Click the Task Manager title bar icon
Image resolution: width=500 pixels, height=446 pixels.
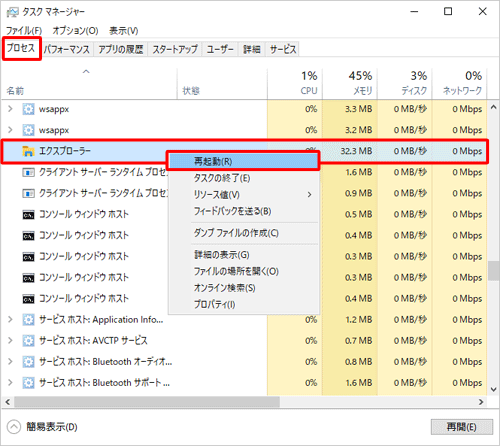(13, 12)
